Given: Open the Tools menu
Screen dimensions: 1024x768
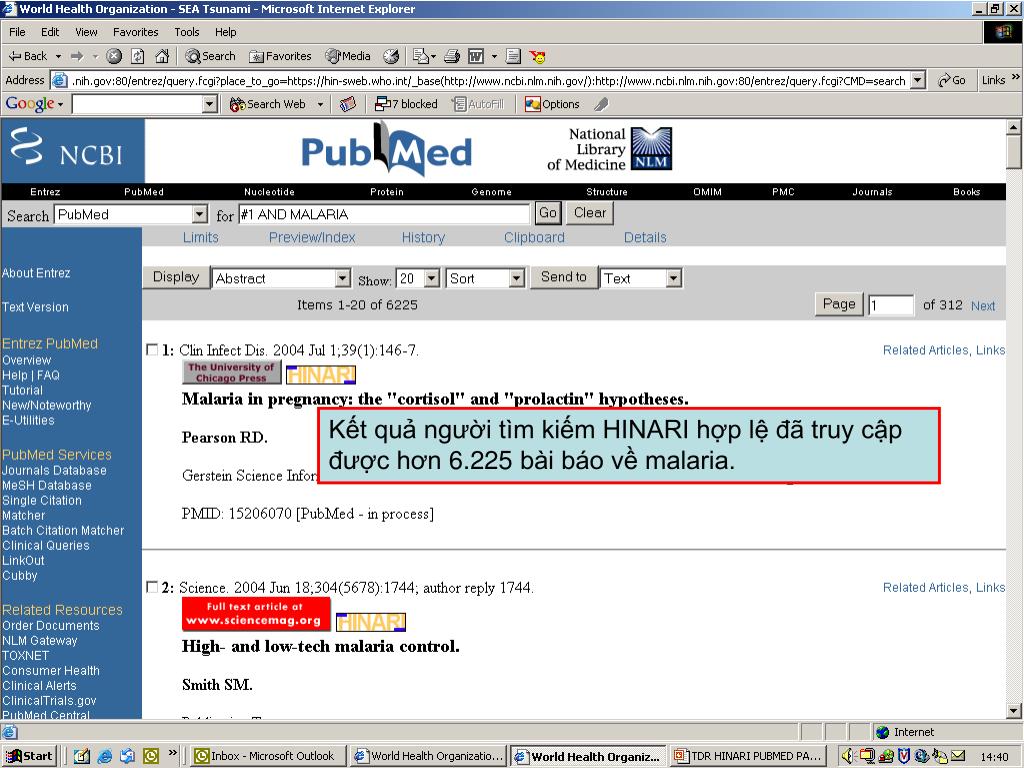Looking at the screenshot, I should (x=187, y=32).
